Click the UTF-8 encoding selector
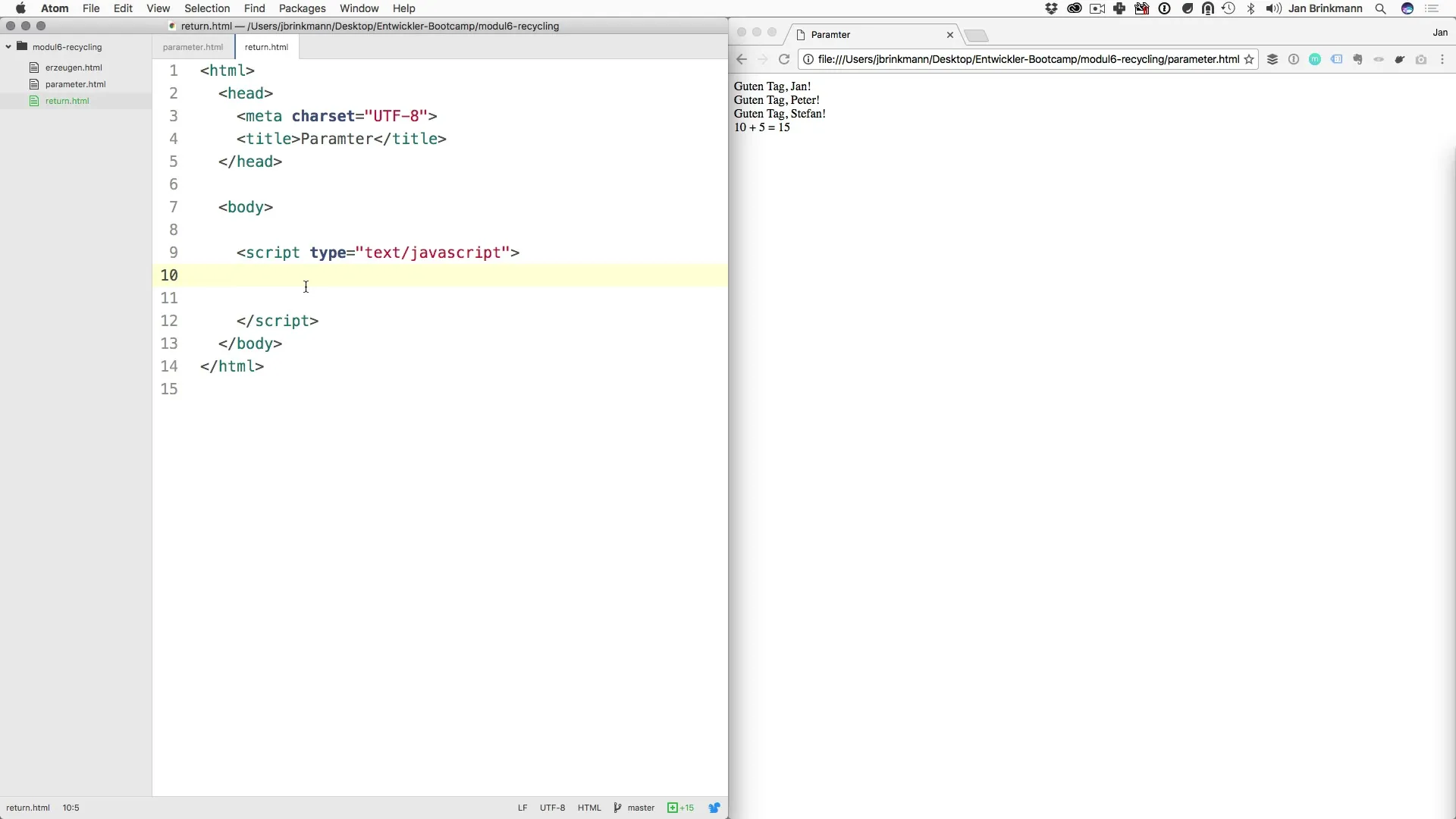Screen dimensions: 1456x819 552,808
